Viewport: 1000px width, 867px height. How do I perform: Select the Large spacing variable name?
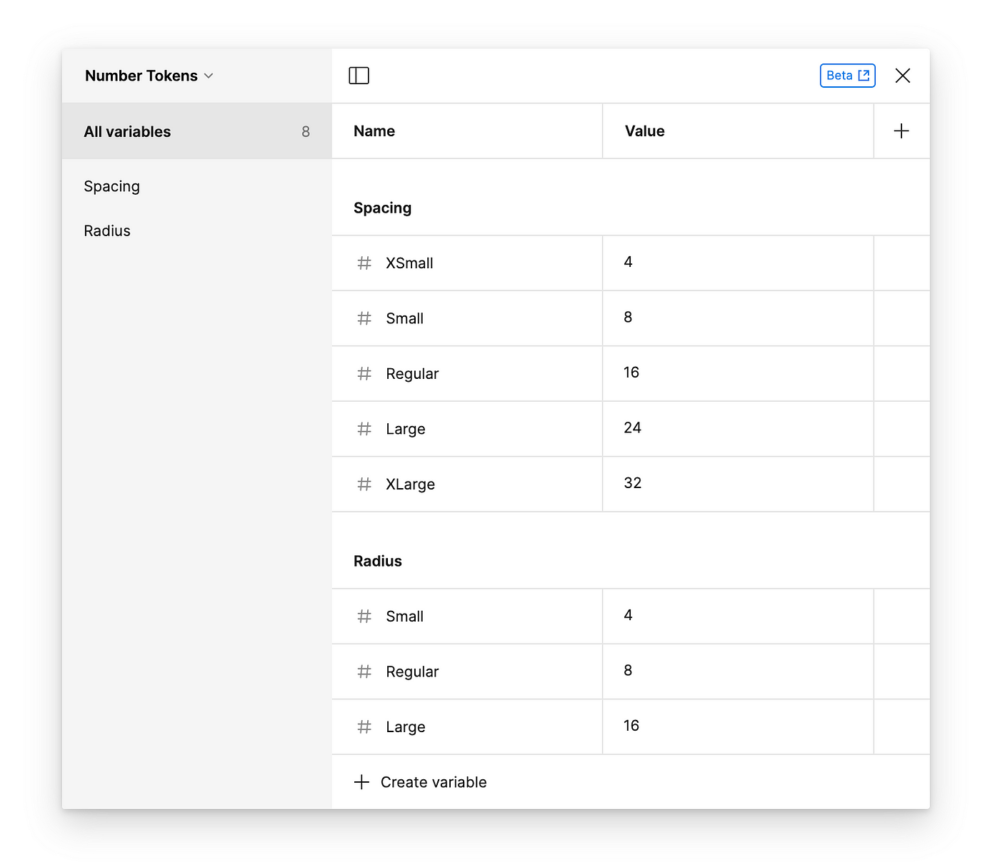405,429
